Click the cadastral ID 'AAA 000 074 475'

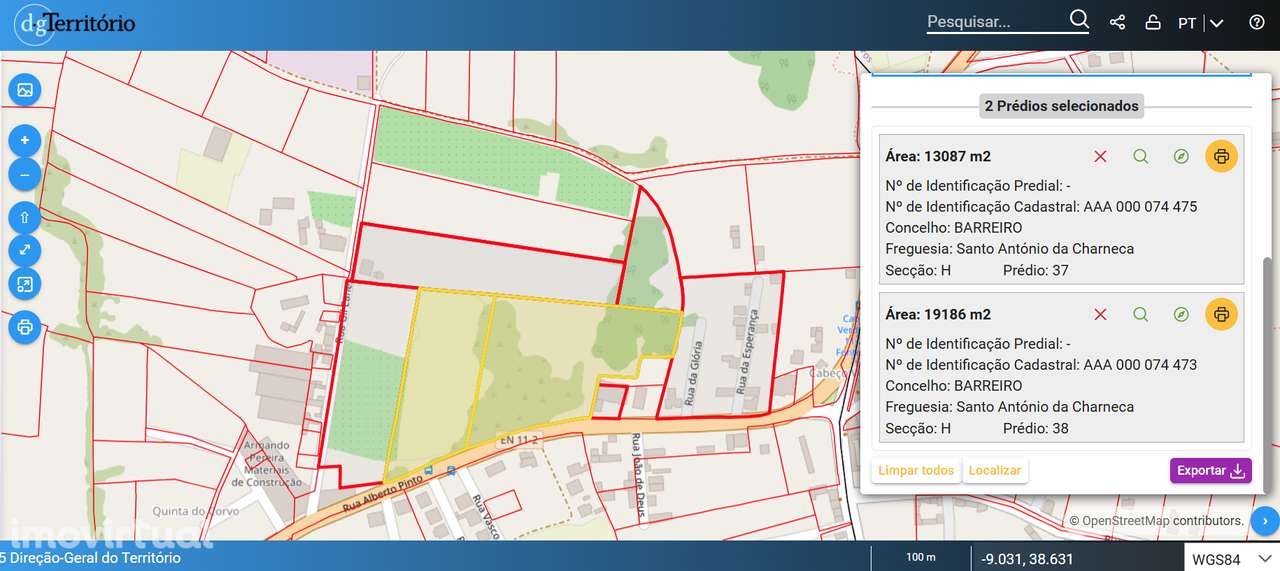(1140, 207)
